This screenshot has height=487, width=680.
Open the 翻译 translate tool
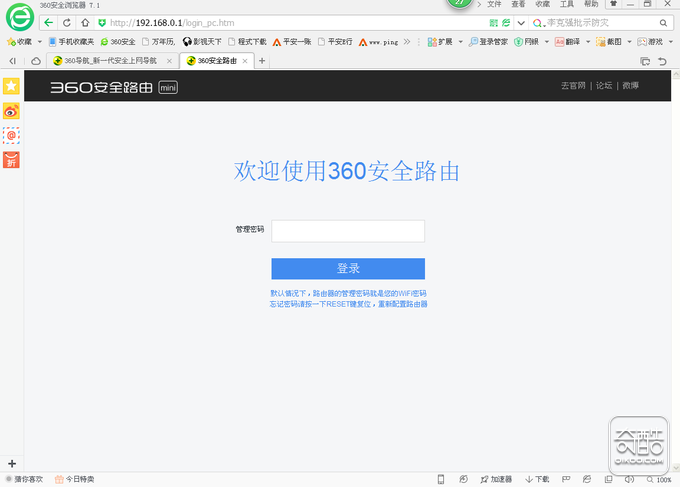568,42
